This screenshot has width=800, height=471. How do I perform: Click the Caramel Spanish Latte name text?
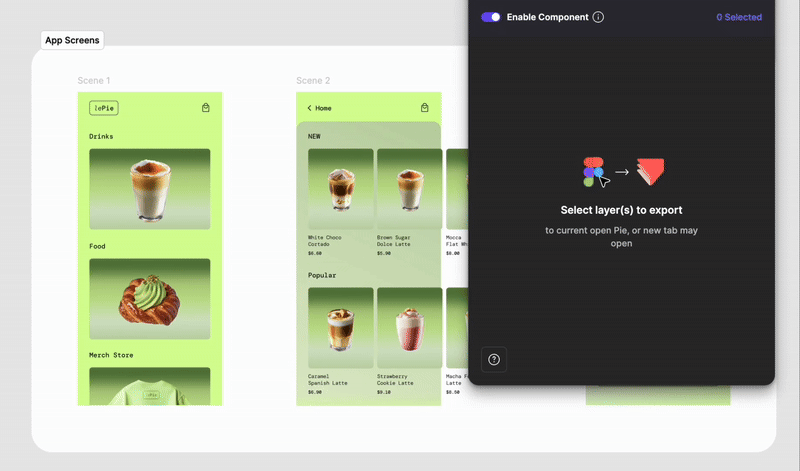(328, 380)
